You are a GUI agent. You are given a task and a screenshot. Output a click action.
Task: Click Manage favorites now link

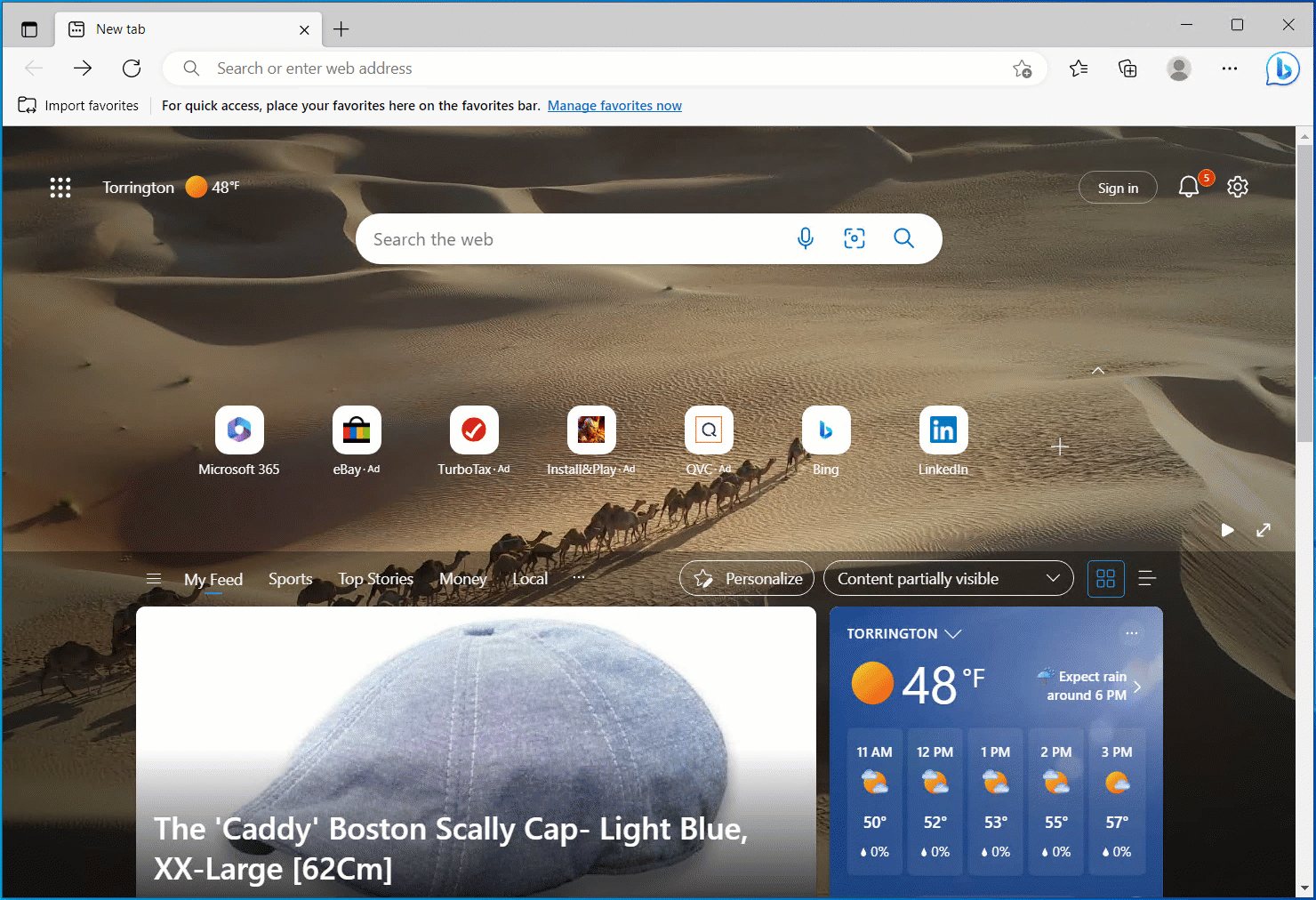pos(614,106)
